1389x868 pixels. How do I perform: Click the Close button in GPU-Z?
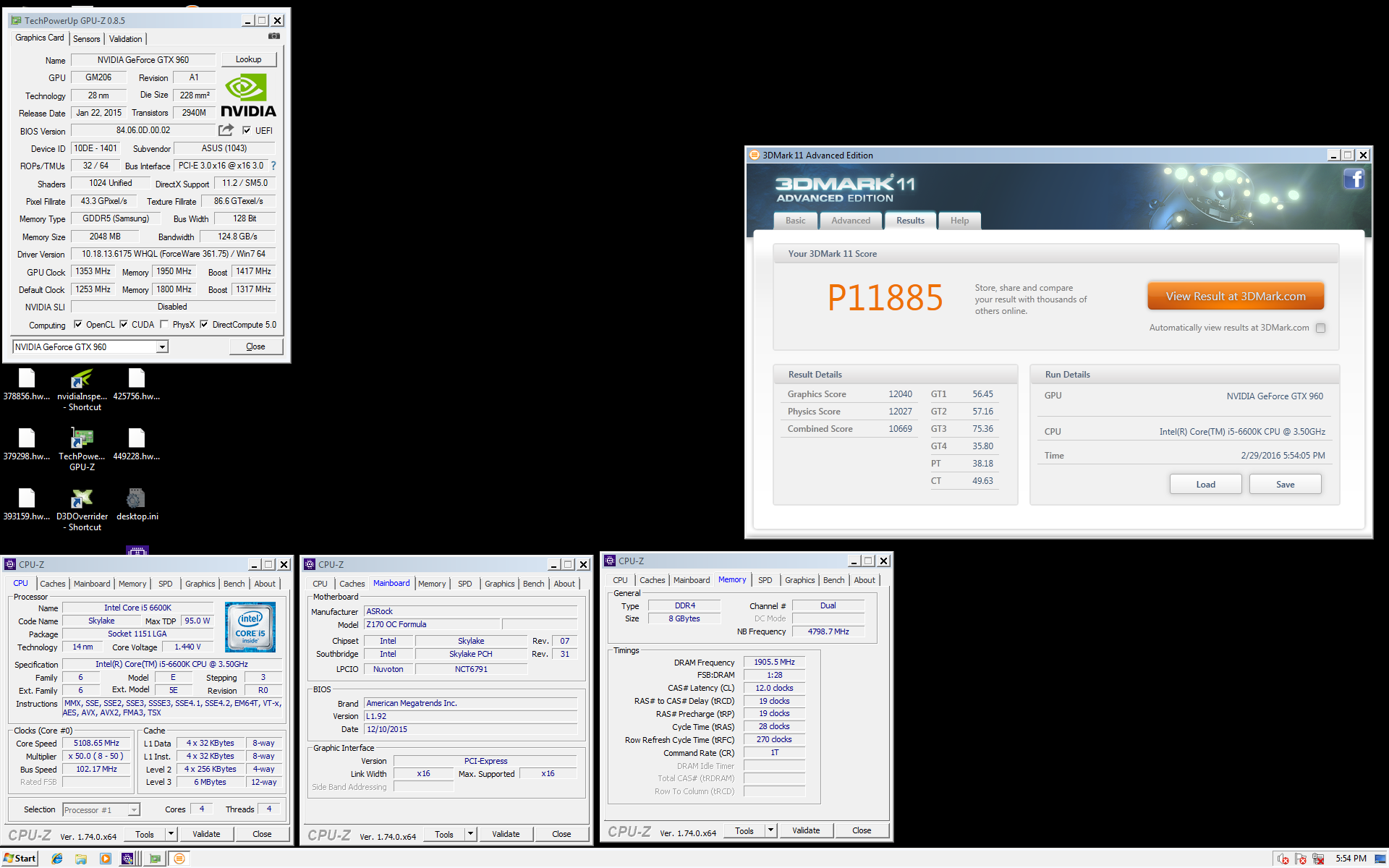coord(256,347)
